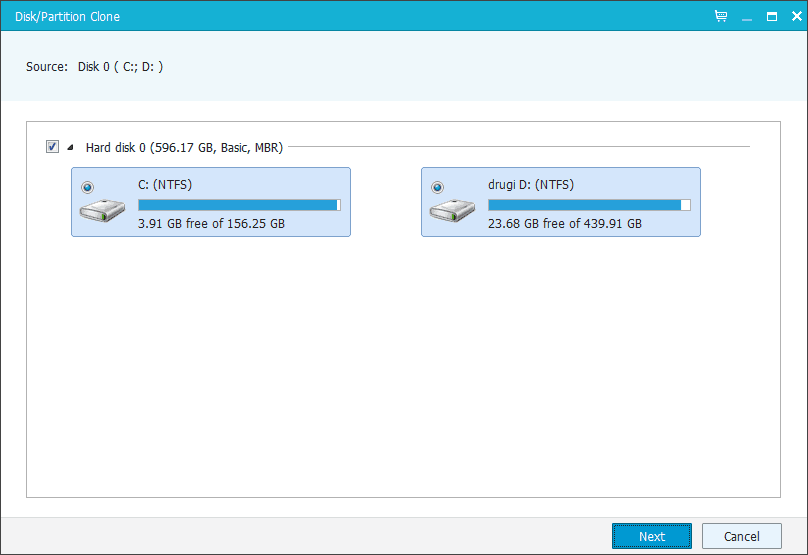Viewport: 808px width, 555px height.
Task: Select the drugi D: (NTFS) radio button
Action: click(x=437, y=187)
